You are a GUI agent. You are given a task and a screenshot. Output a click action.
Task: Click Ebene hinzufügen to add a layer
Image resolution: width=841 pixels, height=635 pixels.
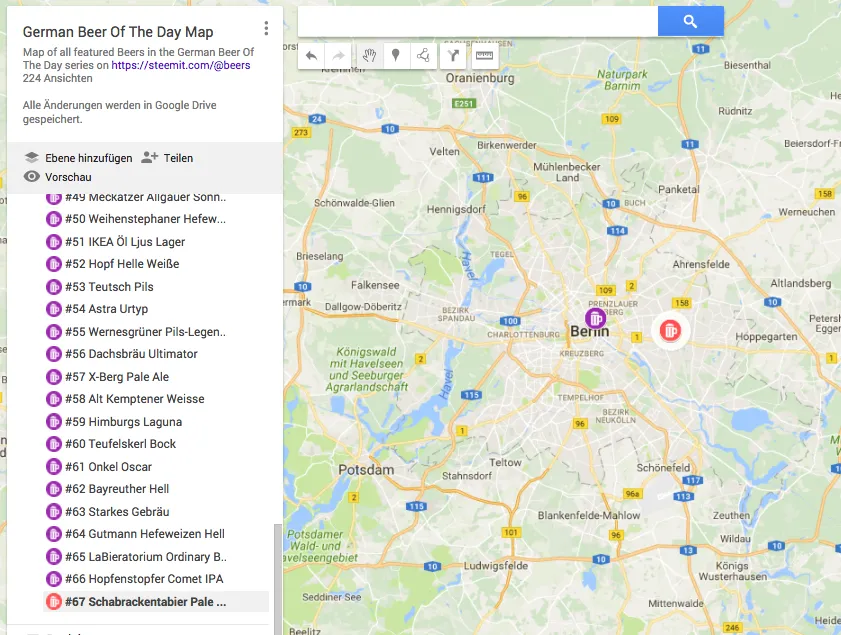pos(88,158)
